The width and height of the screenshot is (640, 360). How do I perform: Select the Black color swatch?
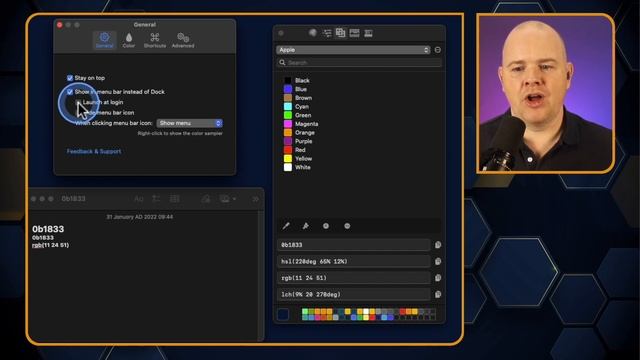[x=288, y=80]
